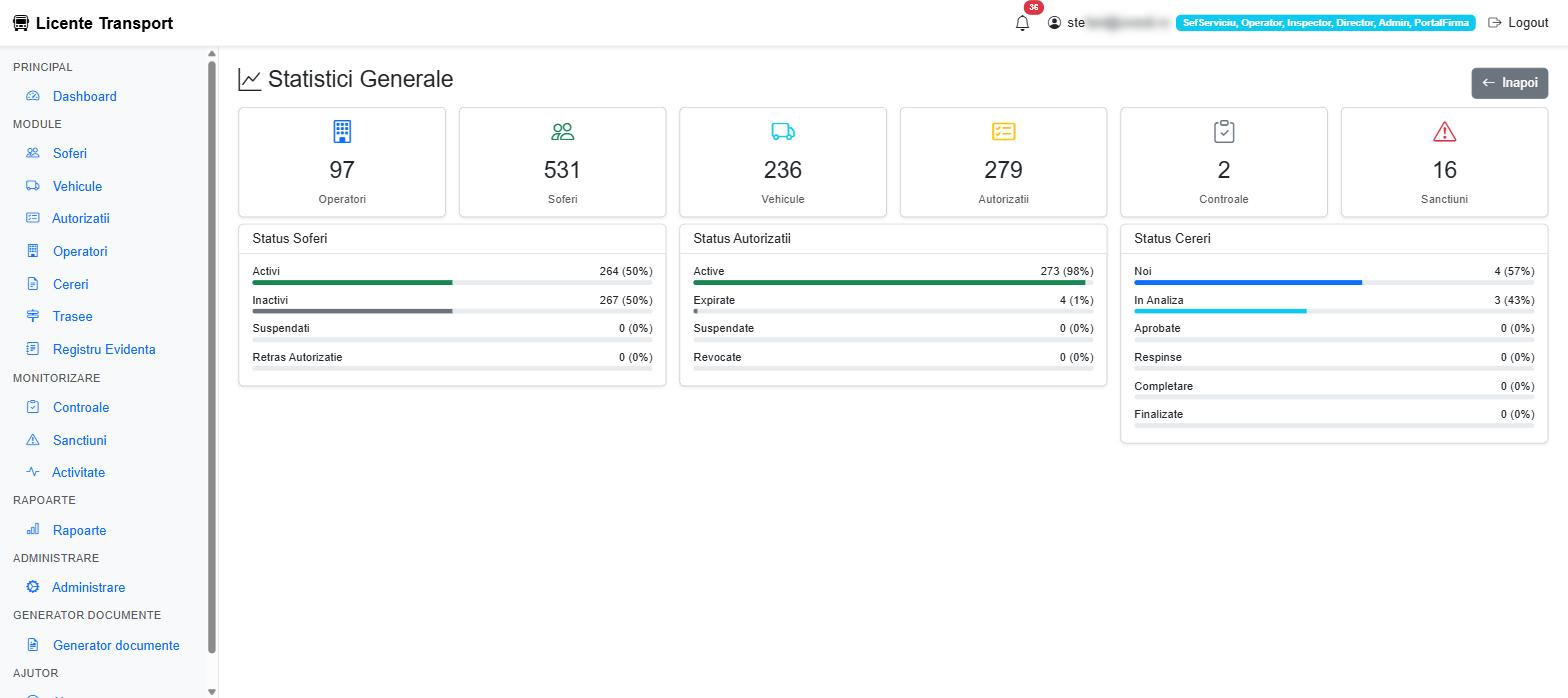
Task: Click the roles badge starting with SefServiciu
Action: (x=1326, y=23)
